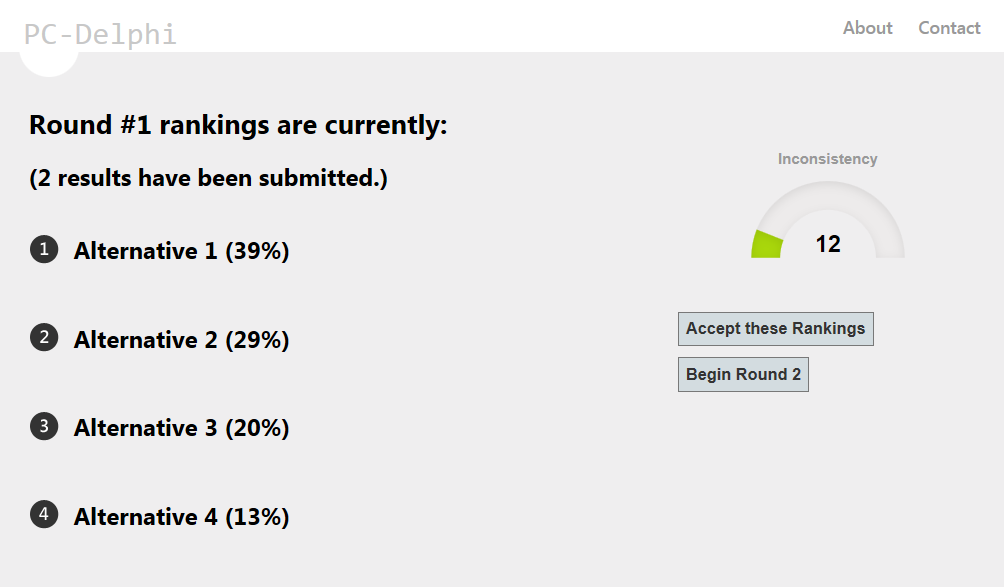Click the rank 2 number badge

point(44,338)
